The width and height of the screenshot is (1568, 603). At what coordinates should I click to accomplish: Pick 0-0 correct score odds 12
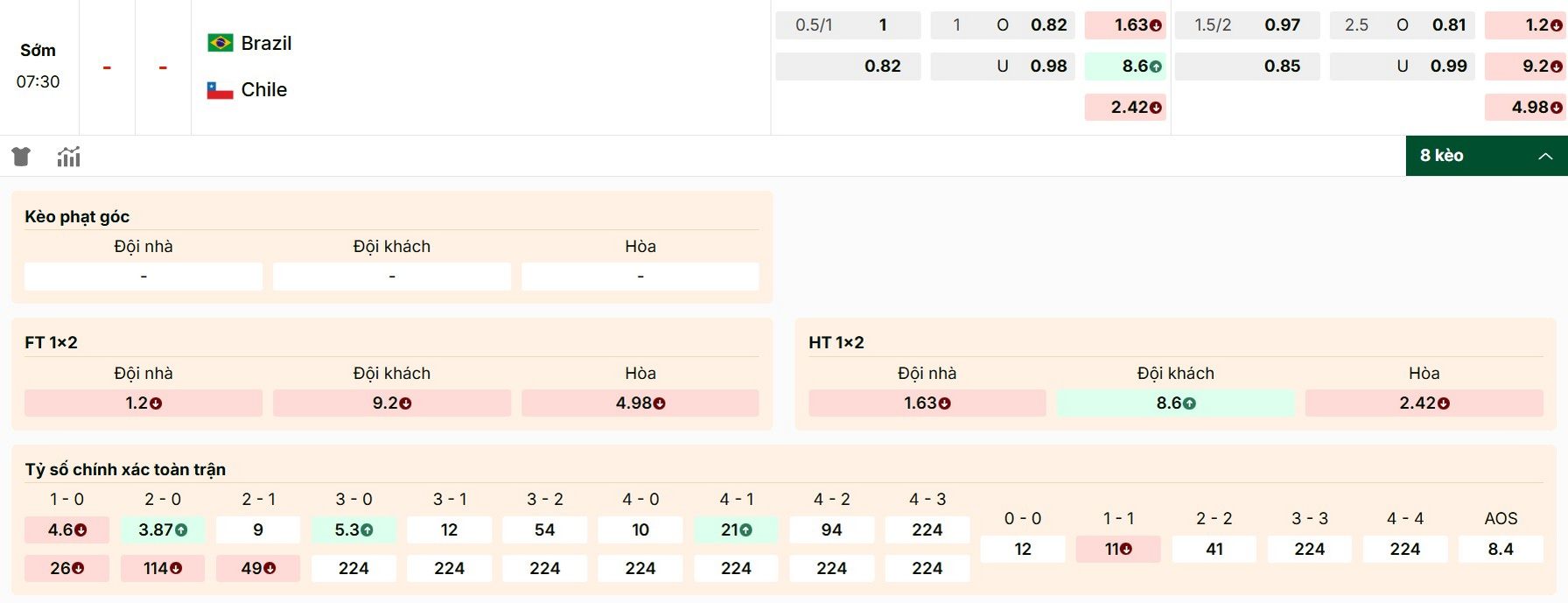pyautogui.click(x=1022, y=550)
